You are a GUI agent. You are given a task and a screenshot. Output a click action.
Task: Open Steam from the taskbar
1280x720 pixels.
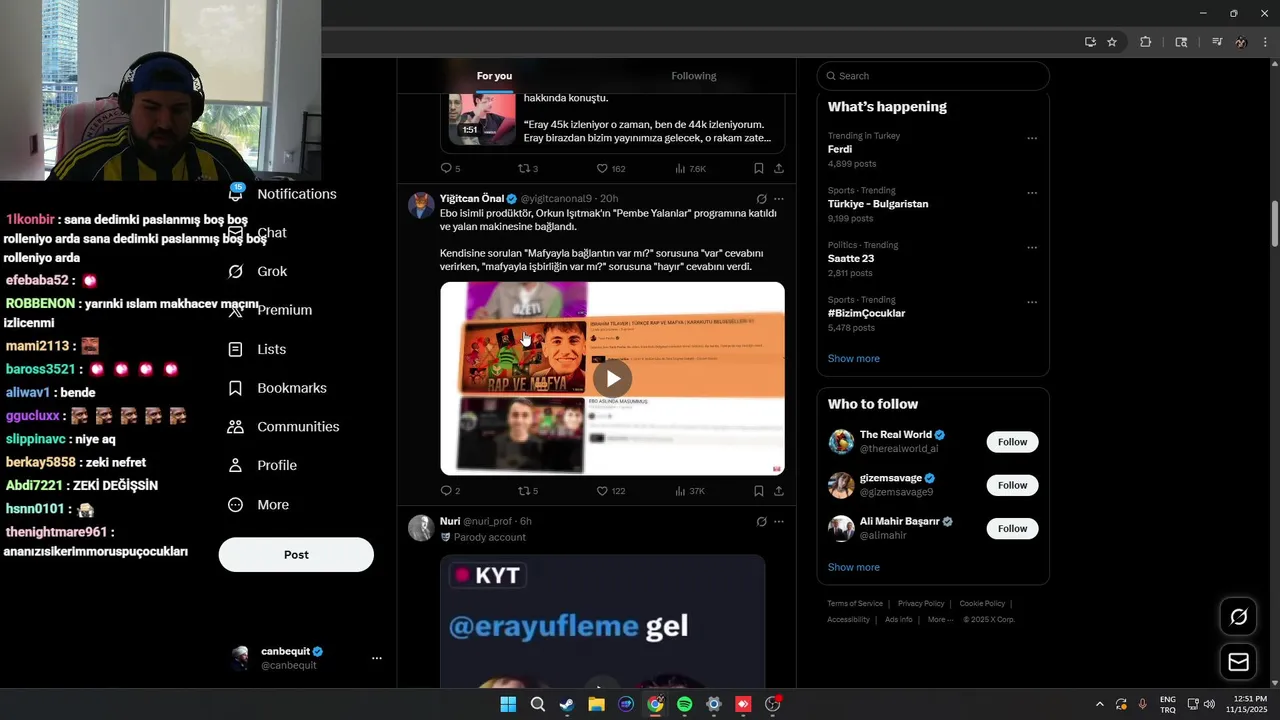[566, 704]
